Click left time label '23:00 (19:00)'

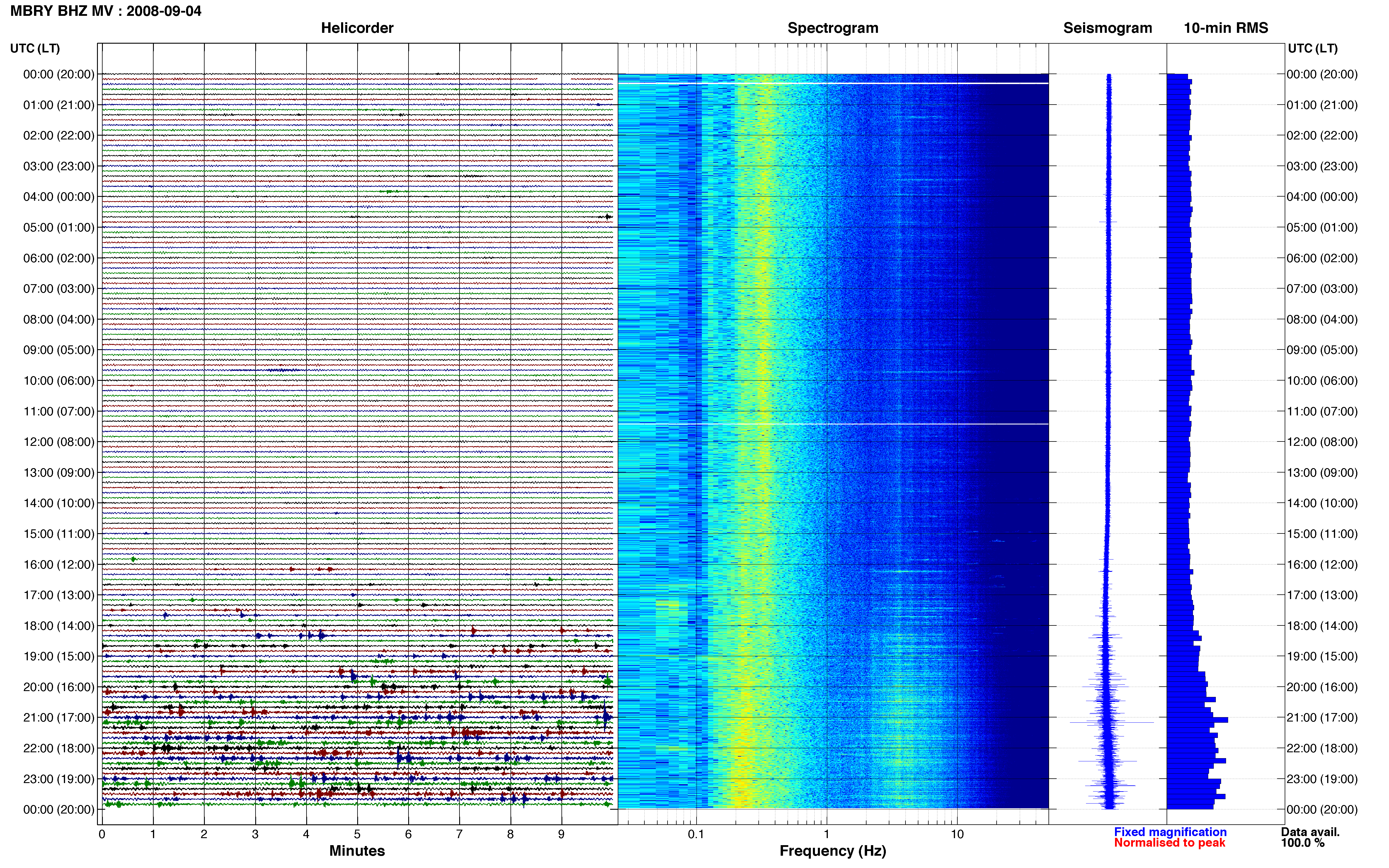(59, 779)
